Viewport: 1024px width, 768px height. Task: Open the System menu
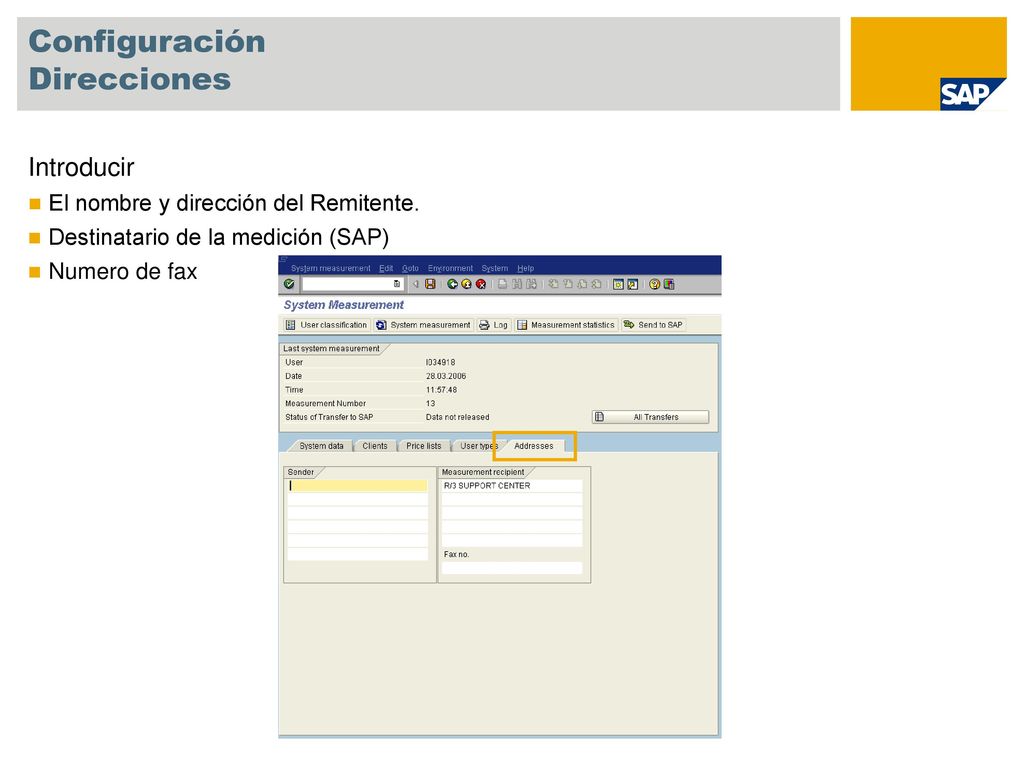click(494, 268)
